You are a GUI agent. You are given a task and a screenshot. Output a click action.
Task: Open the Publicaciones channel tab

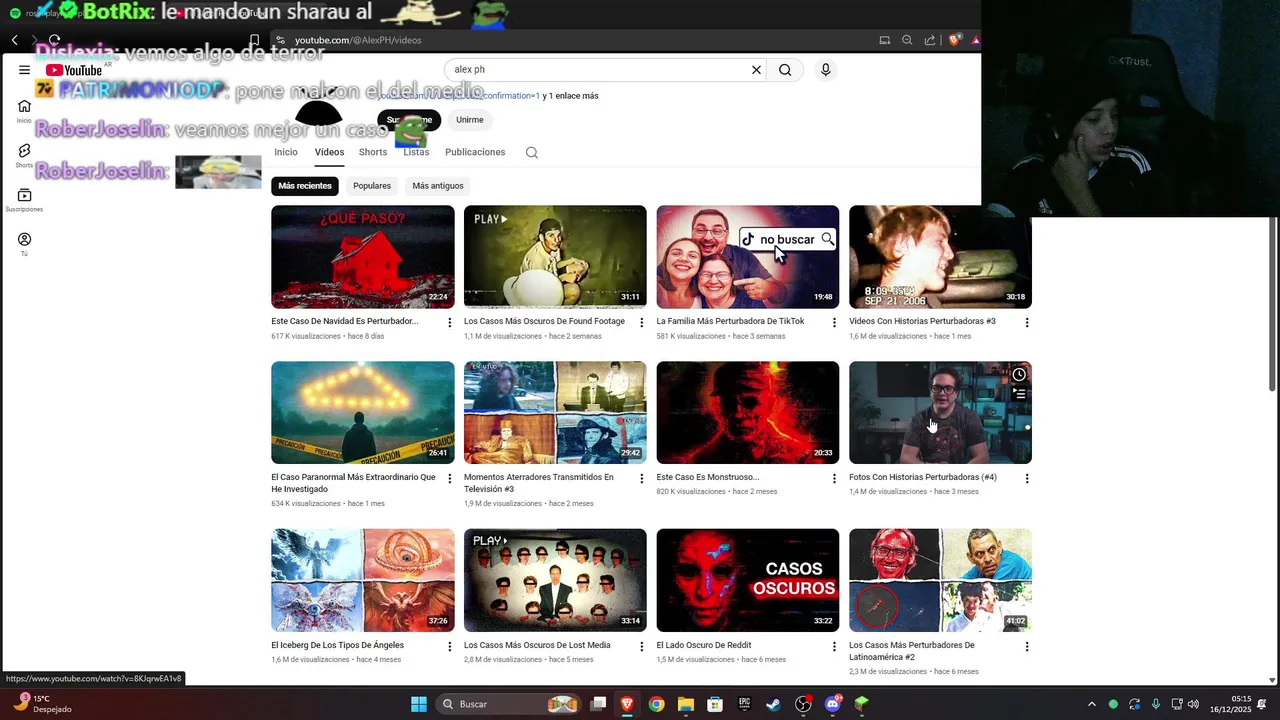pyautogui.click(x=475, y=152)
